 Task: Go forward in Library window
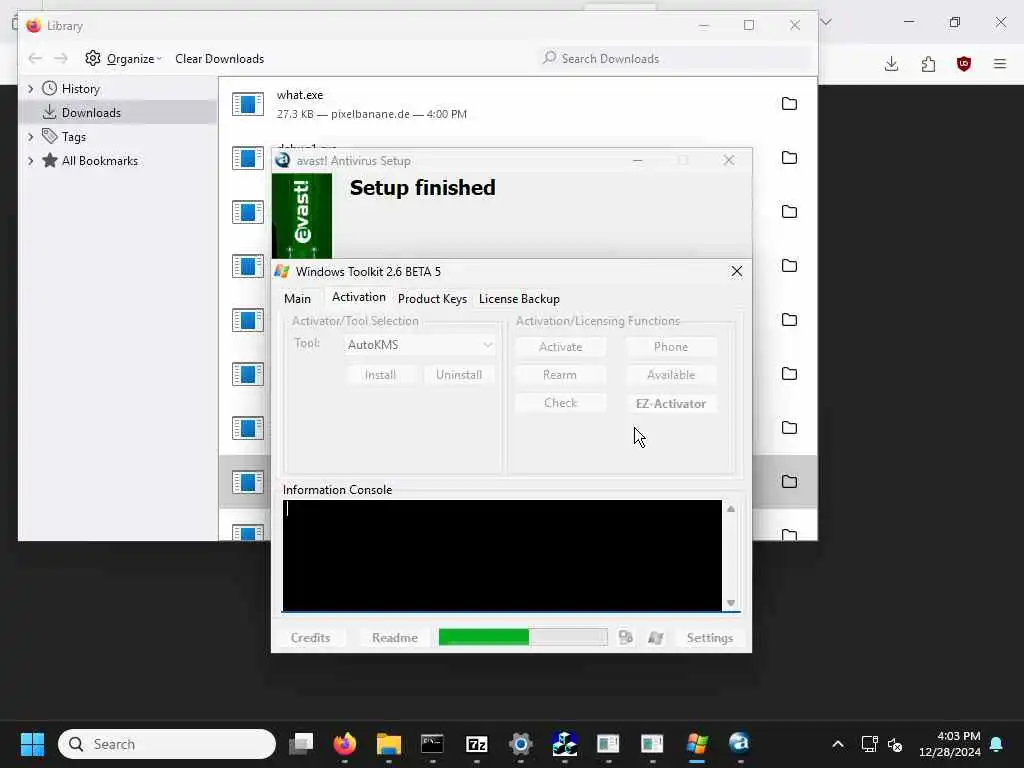pos(61,59)
